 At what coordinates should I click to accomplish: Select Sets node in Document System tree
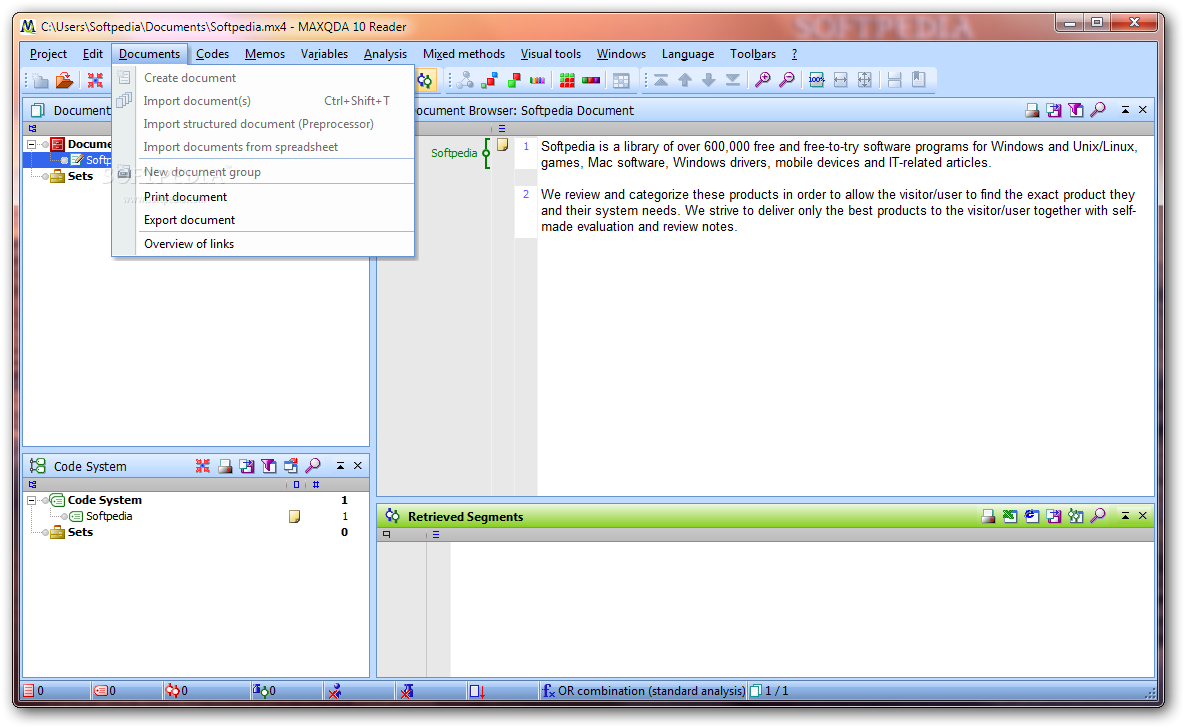(80, 176)
